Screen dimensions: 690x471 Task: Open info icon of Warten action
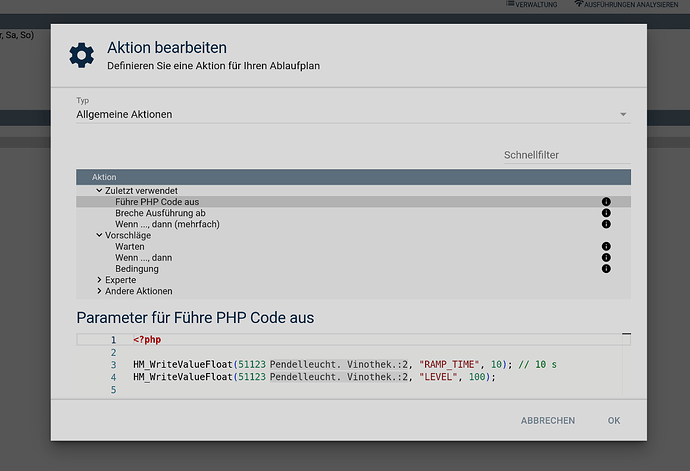606,246
